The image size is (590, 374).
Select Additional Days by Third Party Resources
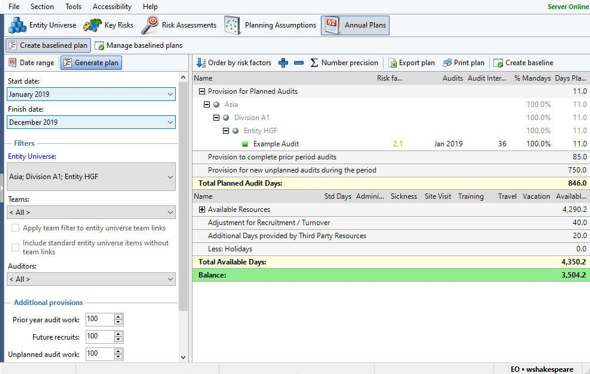tap(391, 236)
